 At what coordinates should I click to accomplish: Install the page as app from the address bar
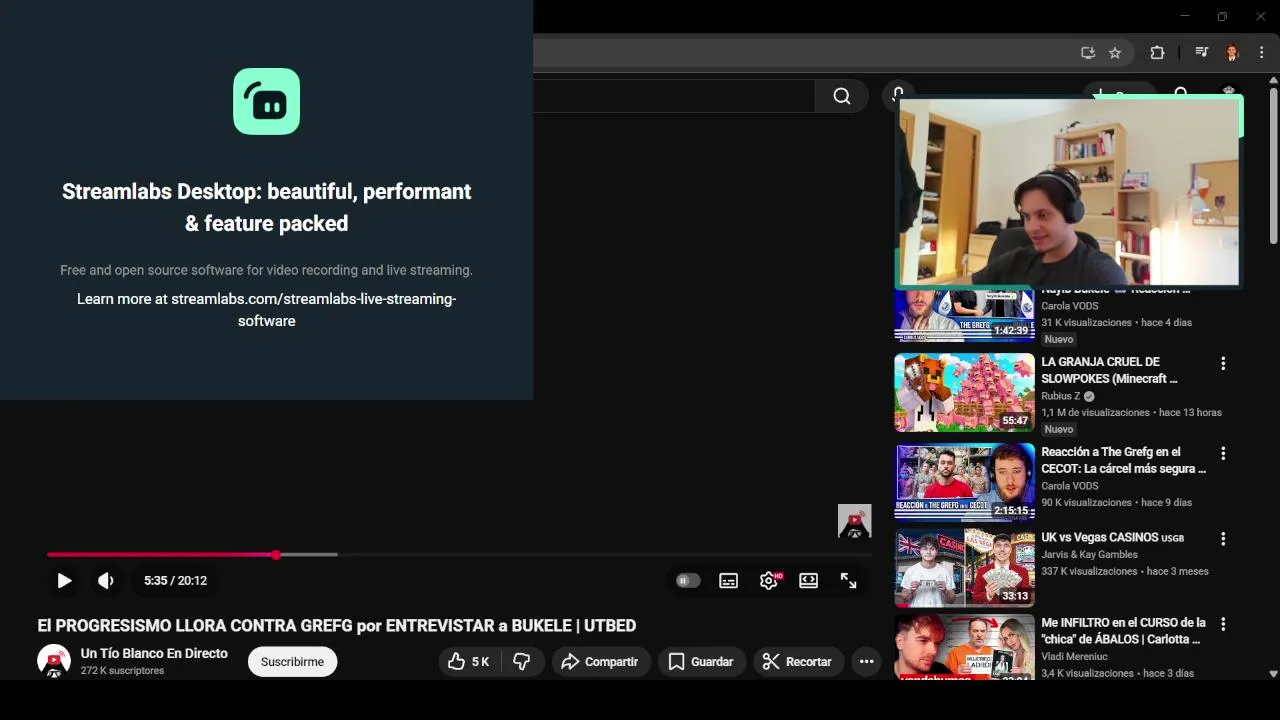point(1088,53)
